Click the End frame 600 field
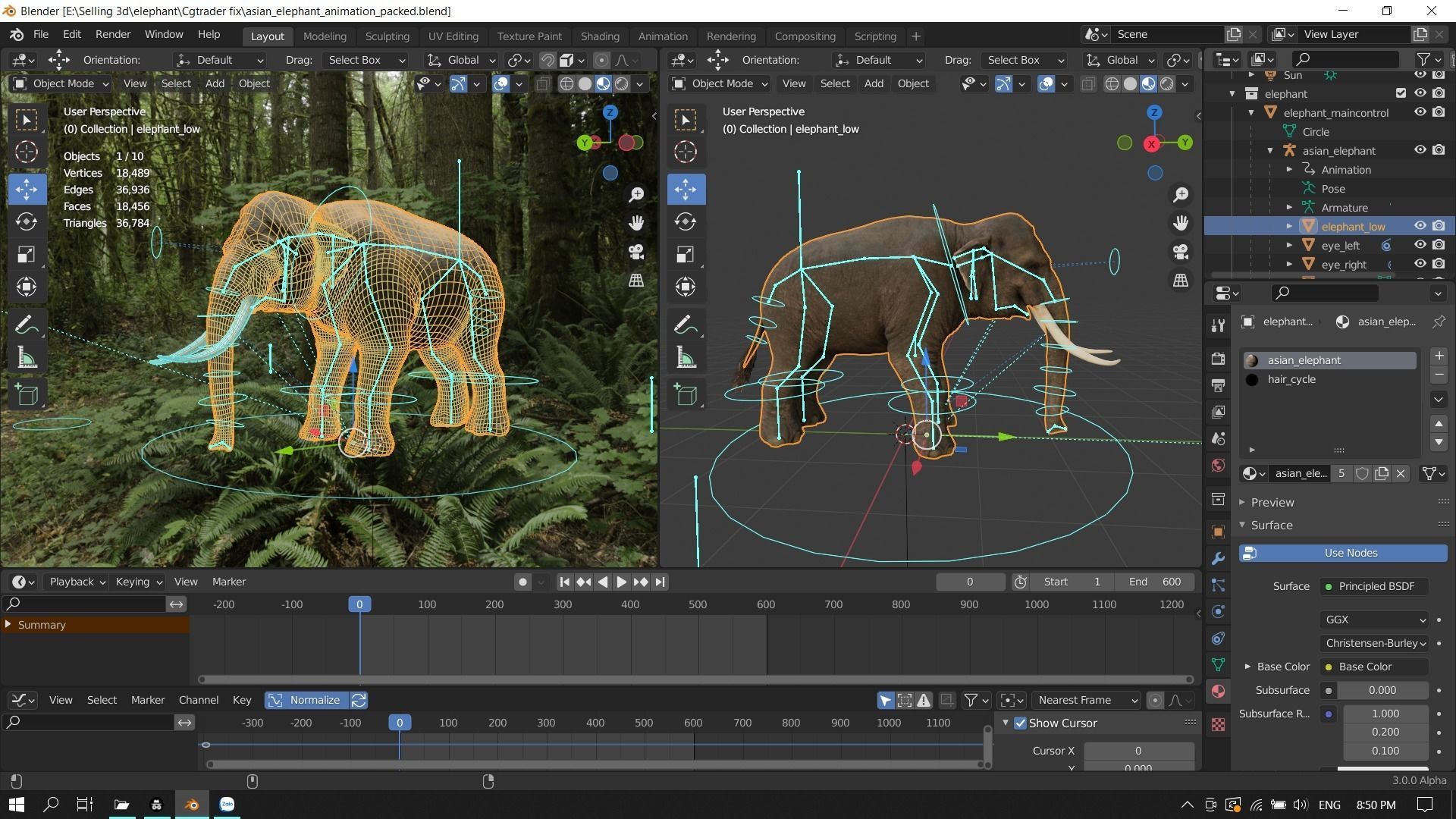This screenshot has height=819, width=1456. (1155, 582)
